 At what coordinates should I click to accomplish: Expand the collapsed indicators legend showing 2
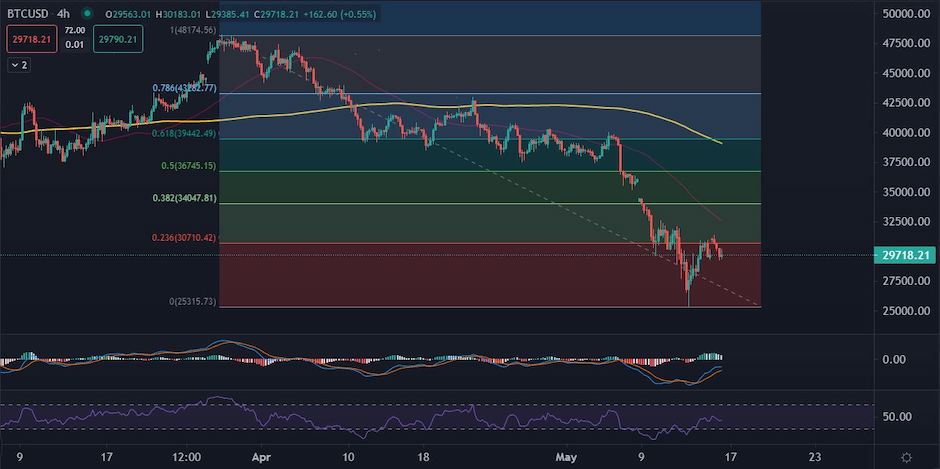[19, 65]
